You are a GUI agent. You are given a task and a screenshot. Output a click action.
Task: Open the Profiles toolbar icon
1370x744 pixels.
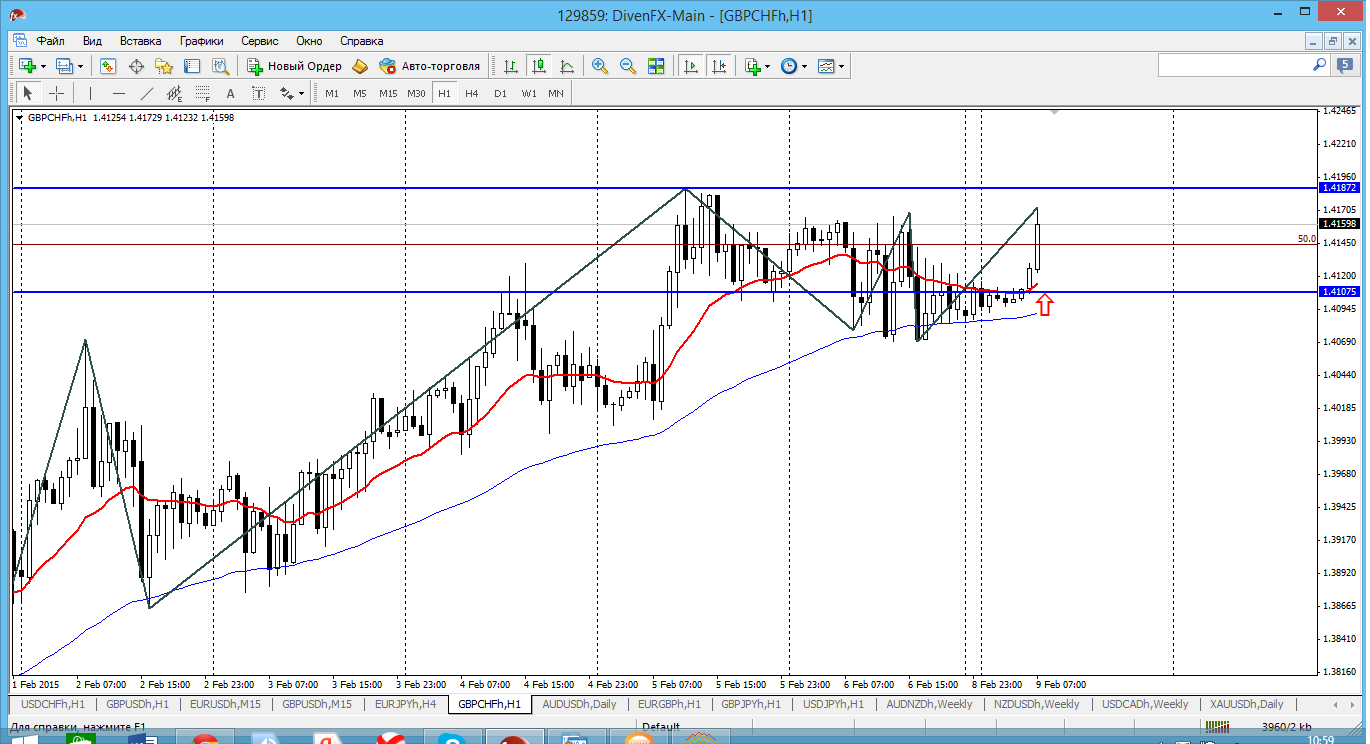click(64, 66)
